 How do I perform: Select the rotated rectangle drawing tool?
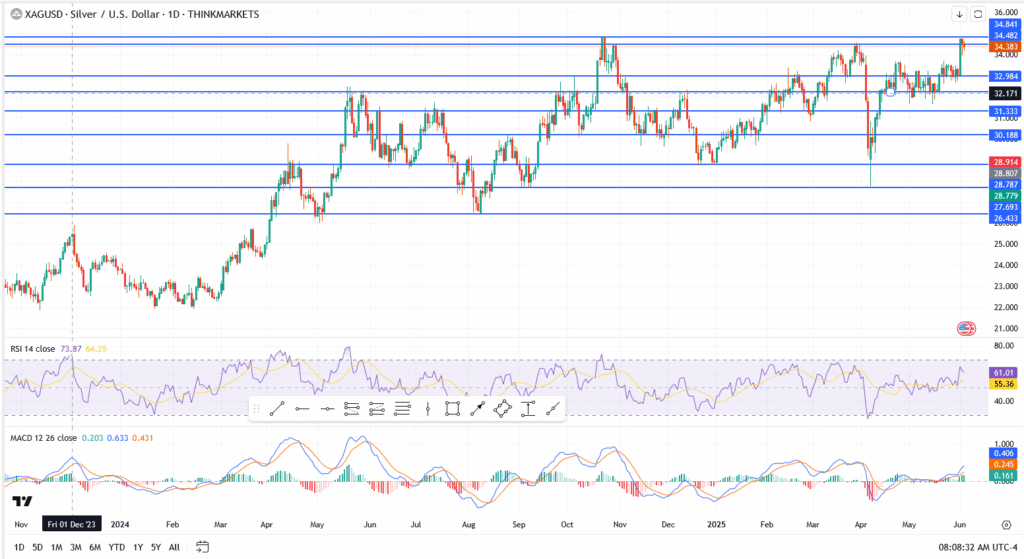pyautogui.click(x=502, y=408)
